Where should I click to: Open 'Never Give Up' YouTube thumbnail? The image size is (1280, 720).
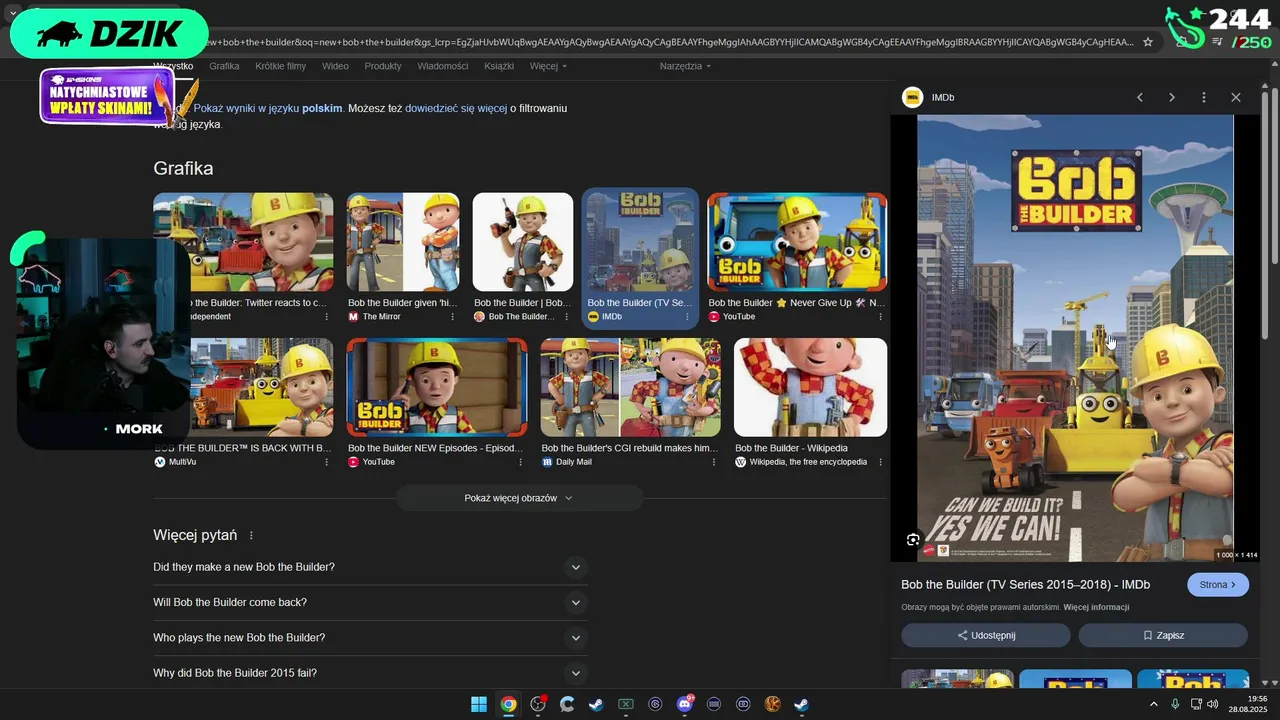[797, 242]
